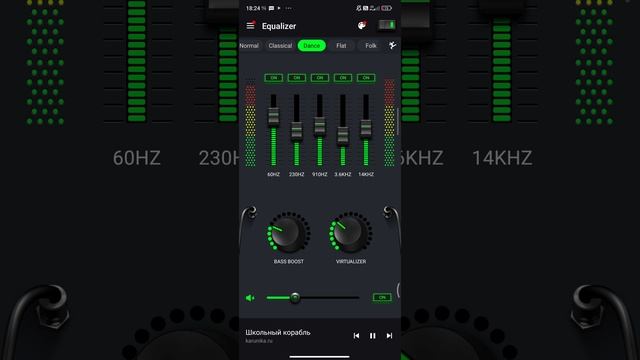Toggle the 910HZ band ON button

tap(320, 78)
